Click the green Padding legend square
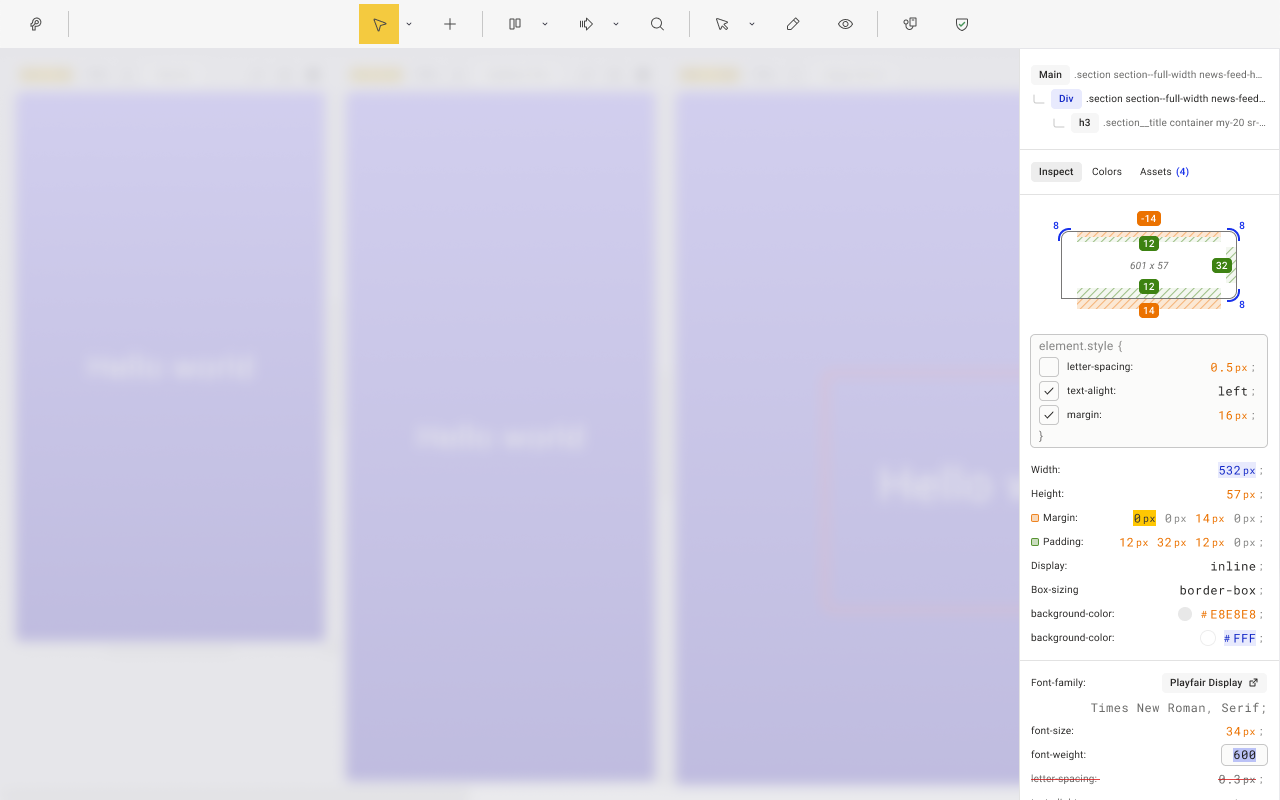This screenshot has height=800, width=1280. (x=1035, y=542)
